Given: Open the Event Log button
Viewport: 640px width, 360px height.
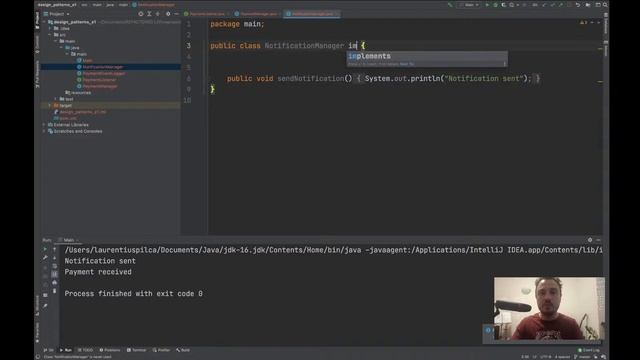Looking at the screenshot, I should (589, 350).
